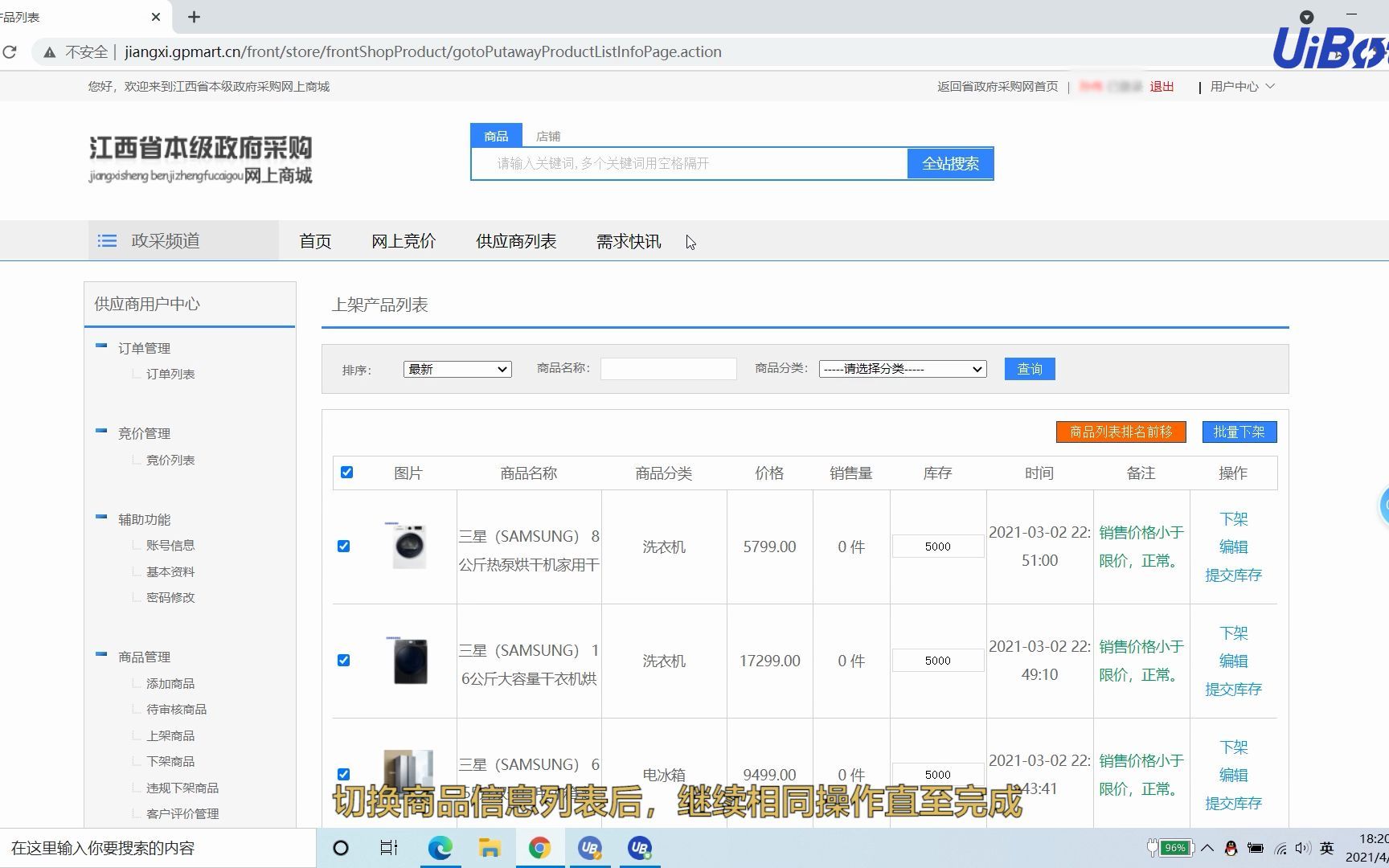Open 订单列表 in sidebar
The height and width of the screenshot is (868, 1389).
pos(170,375)
